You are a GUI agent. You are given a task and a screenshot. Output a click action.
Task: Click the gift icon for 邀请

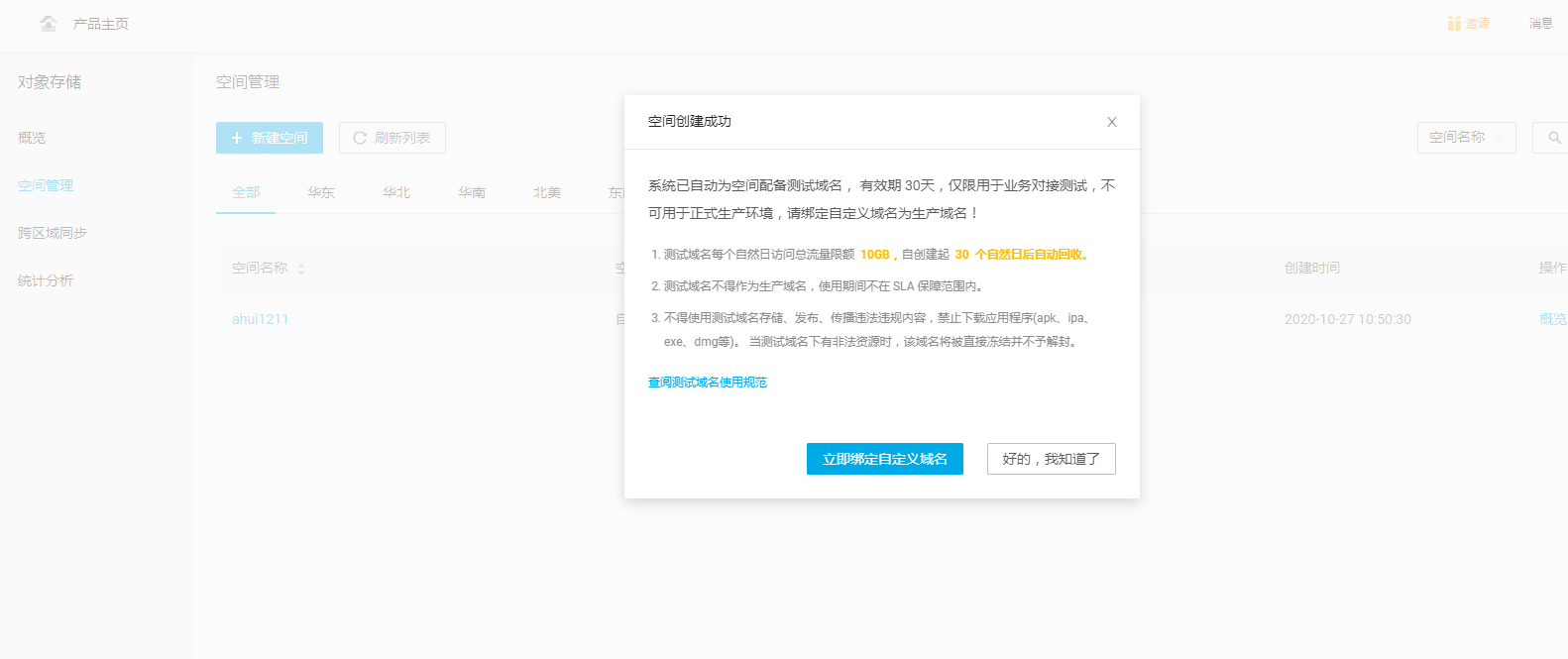coord(1454,23)
